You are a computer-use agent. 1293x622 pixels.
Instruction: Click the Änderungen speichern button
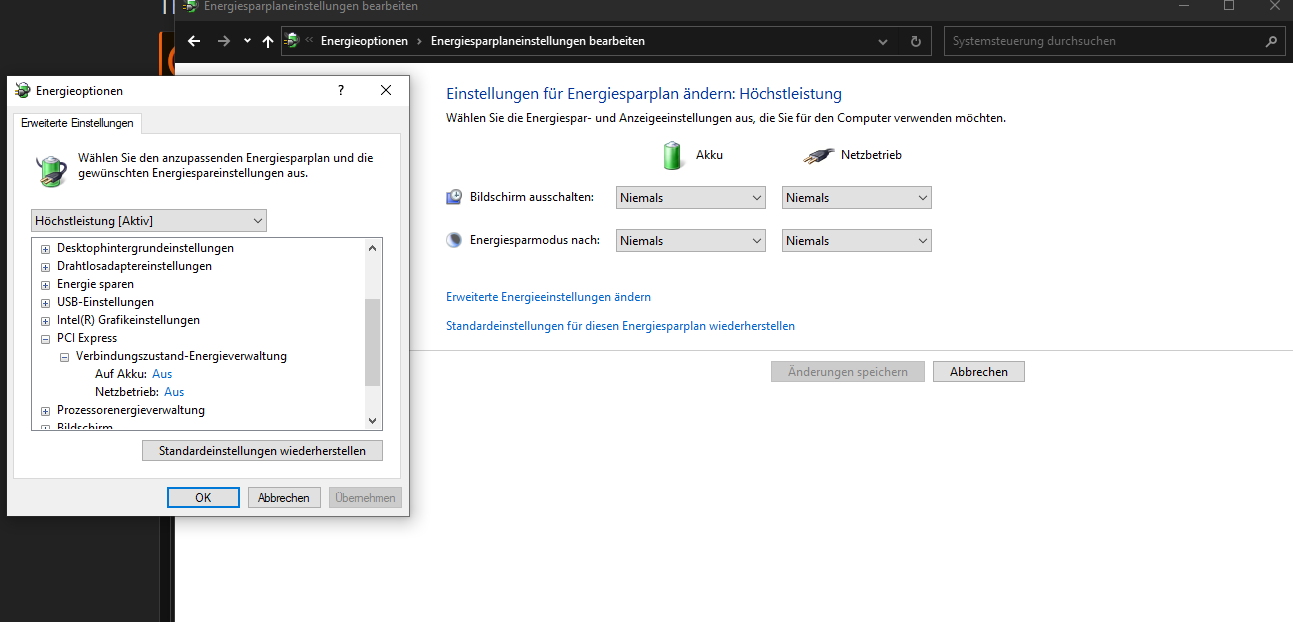[848, 372]
